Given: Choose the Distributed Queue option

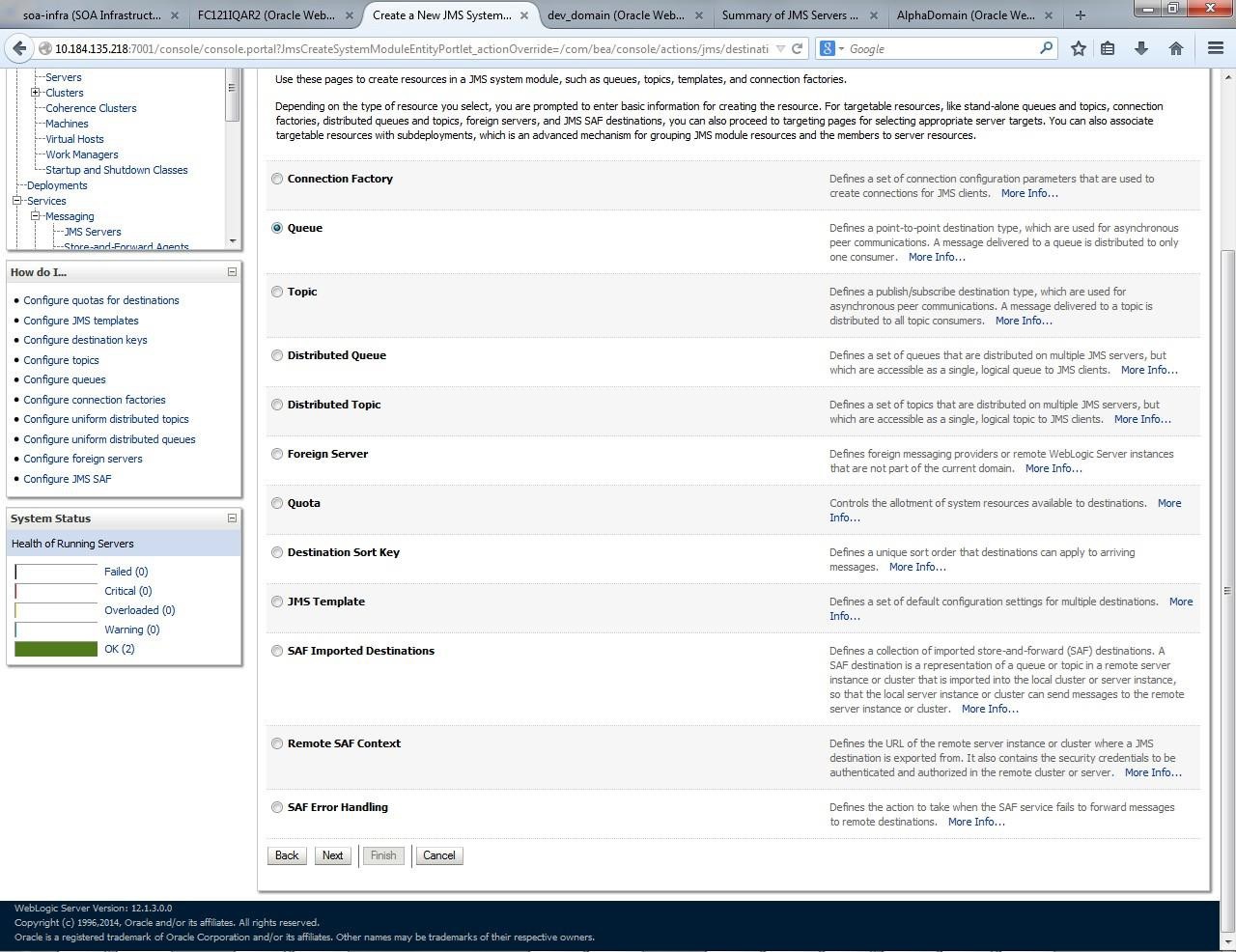Looking at the screenshot, I should pos(277,355).
